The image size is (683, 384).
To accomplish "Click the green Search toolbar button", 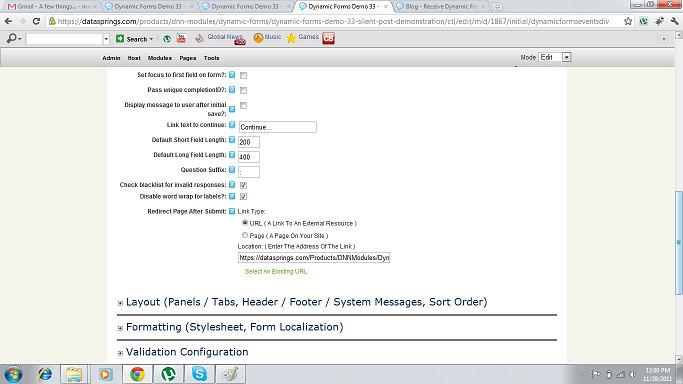I will (134, 39).
